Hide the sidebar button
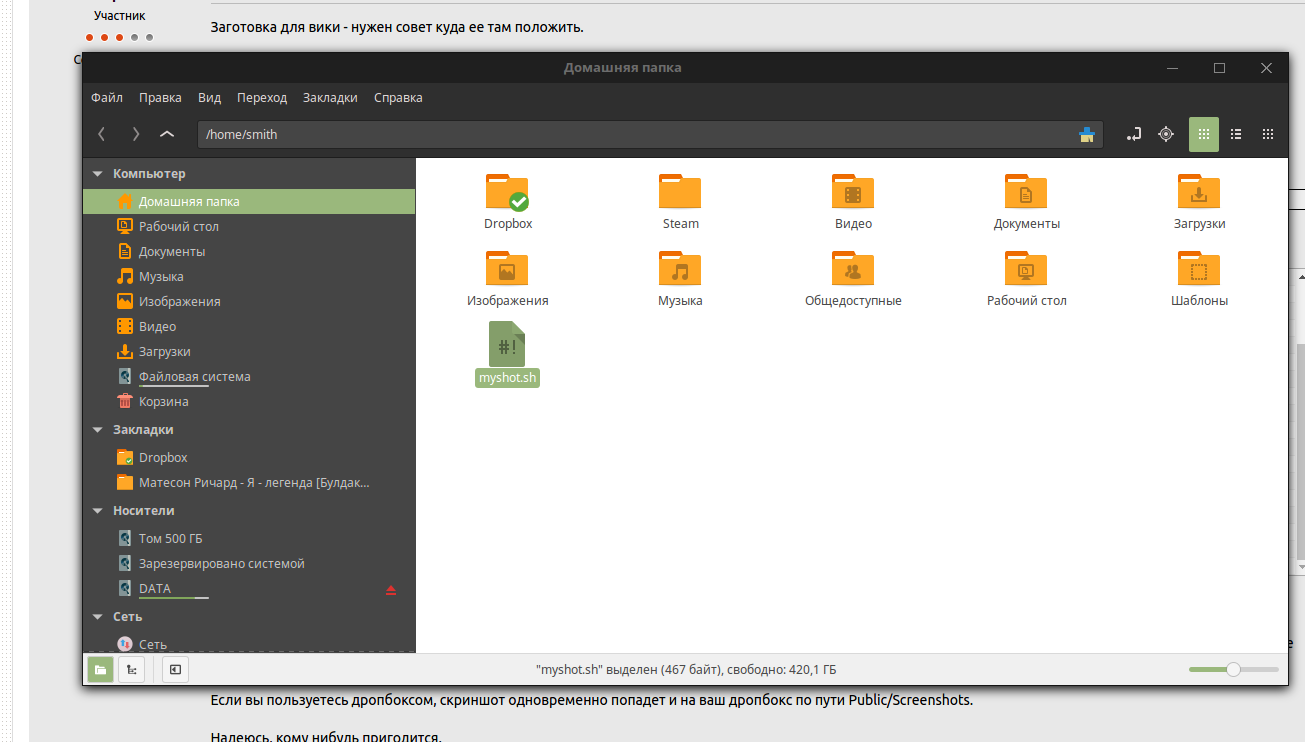The image size is (1305, 742). (175, 669)
